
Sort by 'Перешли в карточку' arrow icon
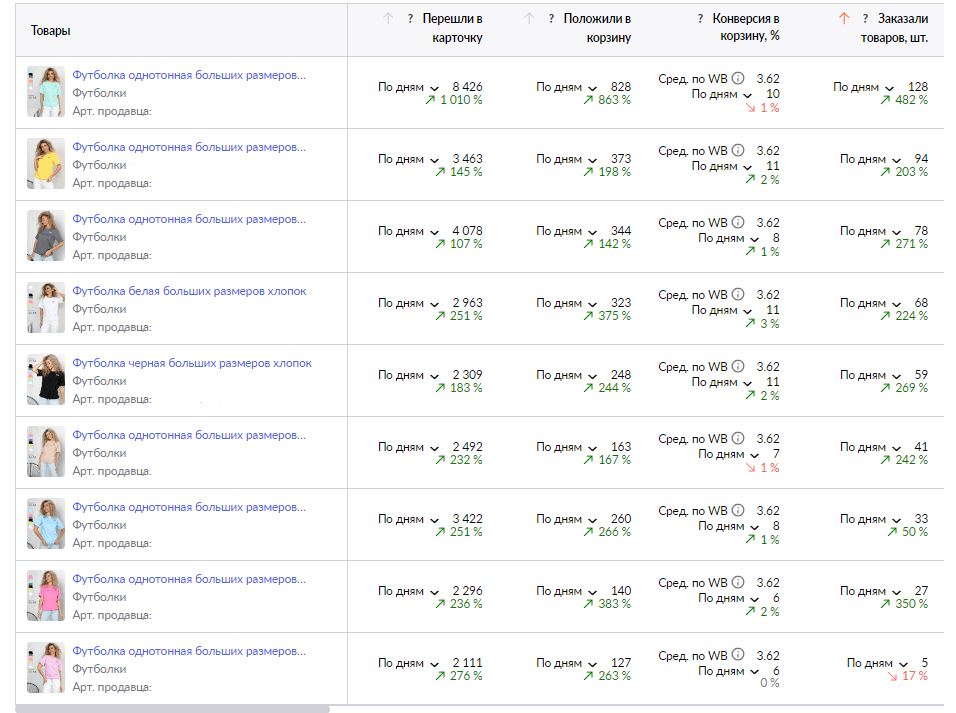click(388, 19)
